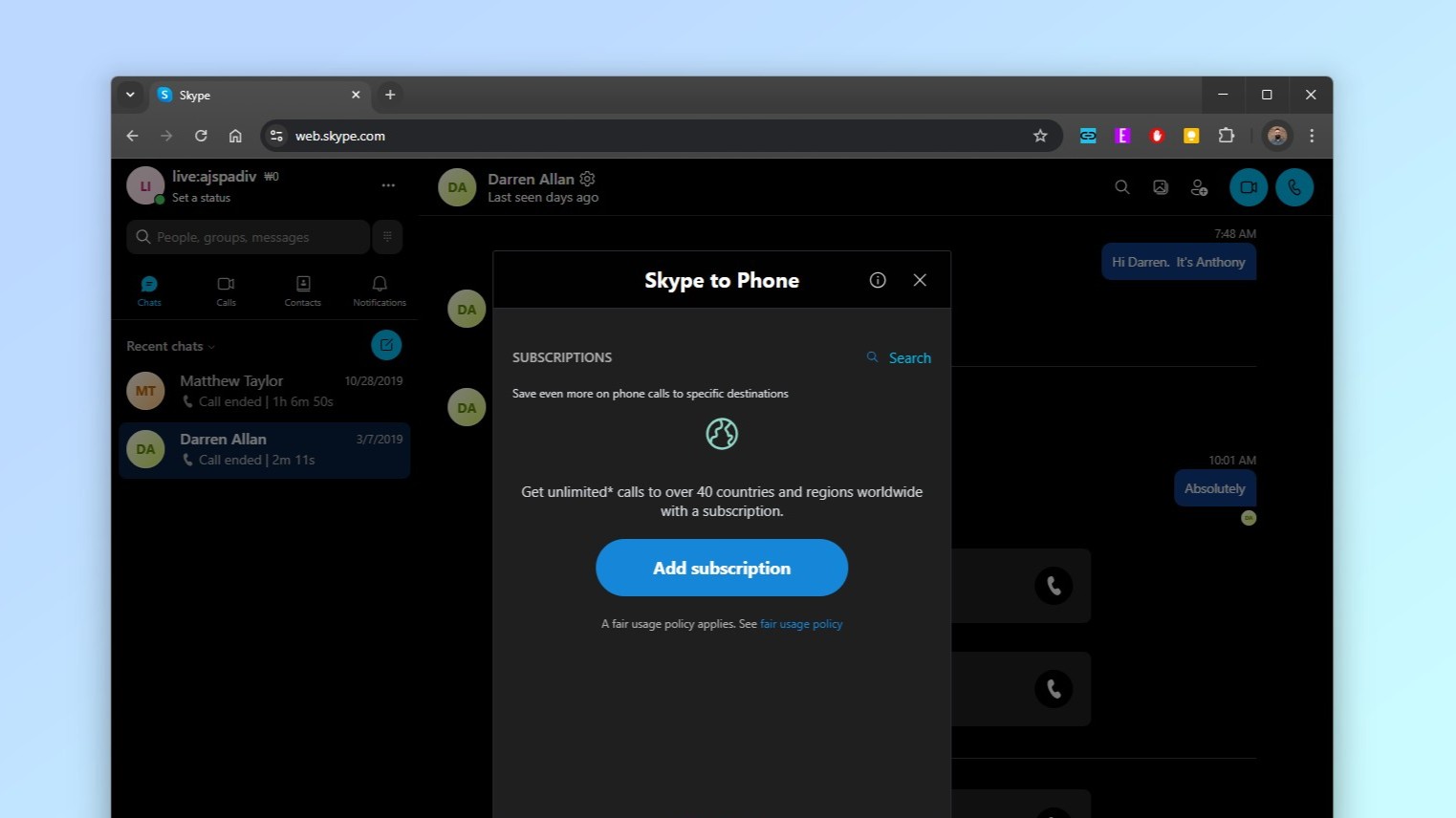Click the Add subscription button
Image resolution: width=1456 pixels, height=818 pixels.
click(721, 568)
